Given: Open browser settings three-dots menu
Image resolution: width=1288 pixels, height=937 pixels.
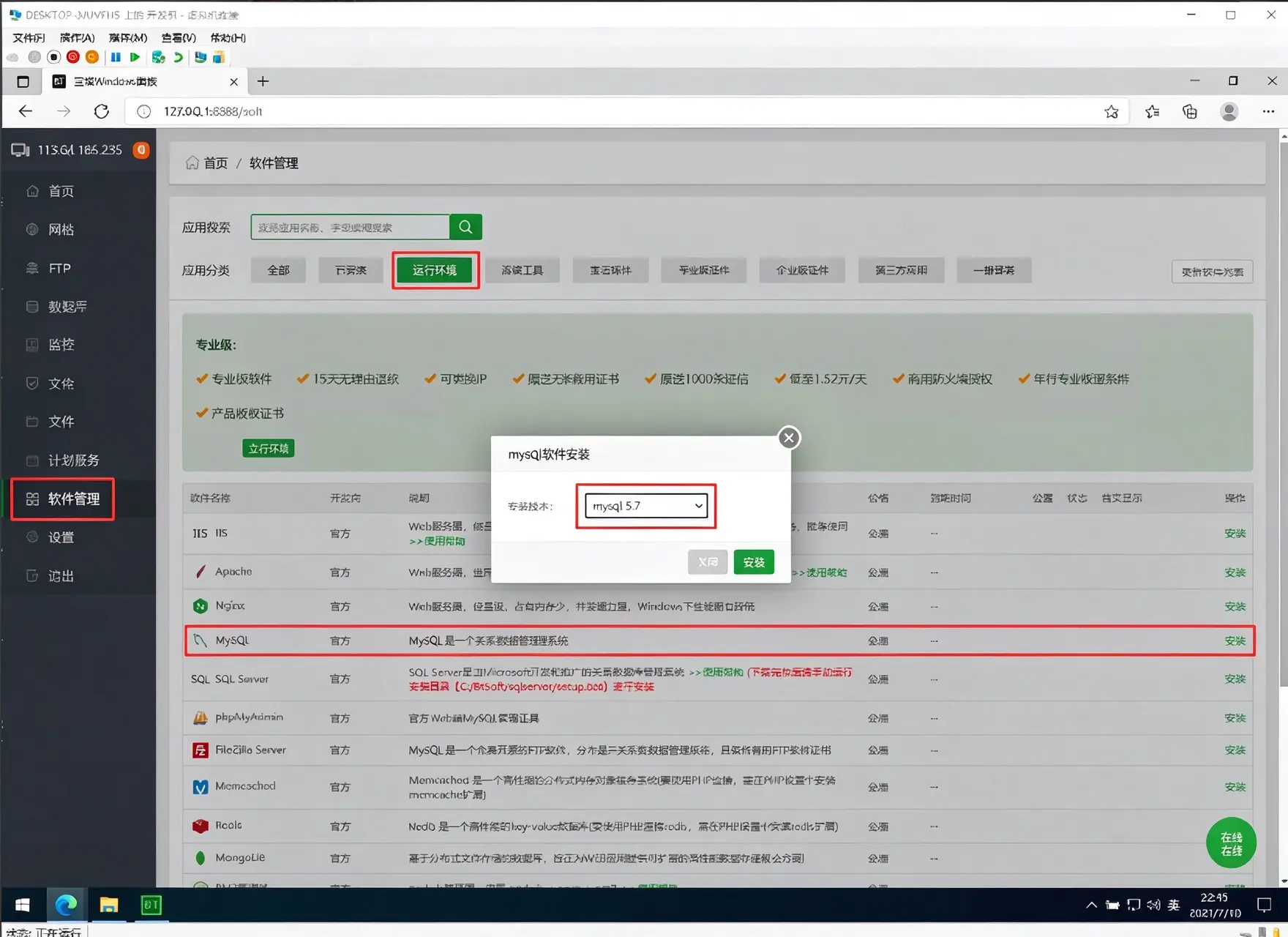Looking at the screenshot, I should point(1268,111).
